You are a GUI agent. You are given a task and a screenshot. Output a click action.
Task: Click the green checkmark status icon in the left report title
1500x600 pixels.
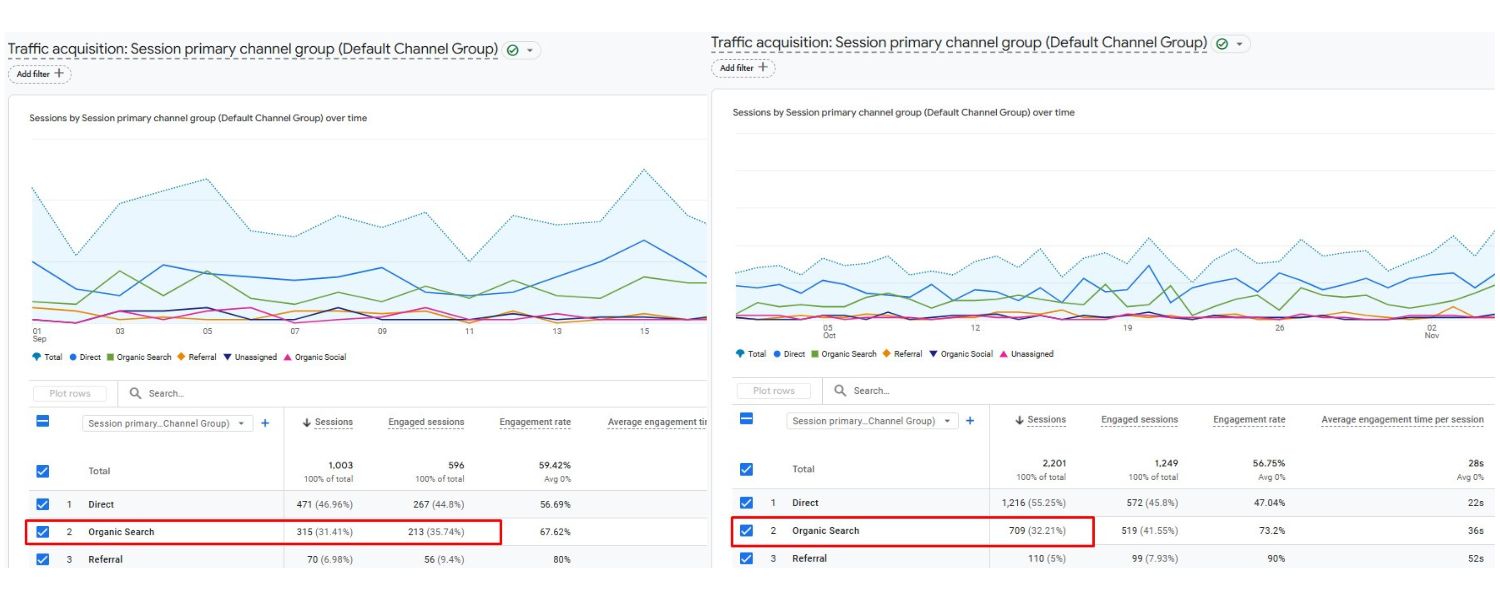pyautogui.click(x=513, y=50)
